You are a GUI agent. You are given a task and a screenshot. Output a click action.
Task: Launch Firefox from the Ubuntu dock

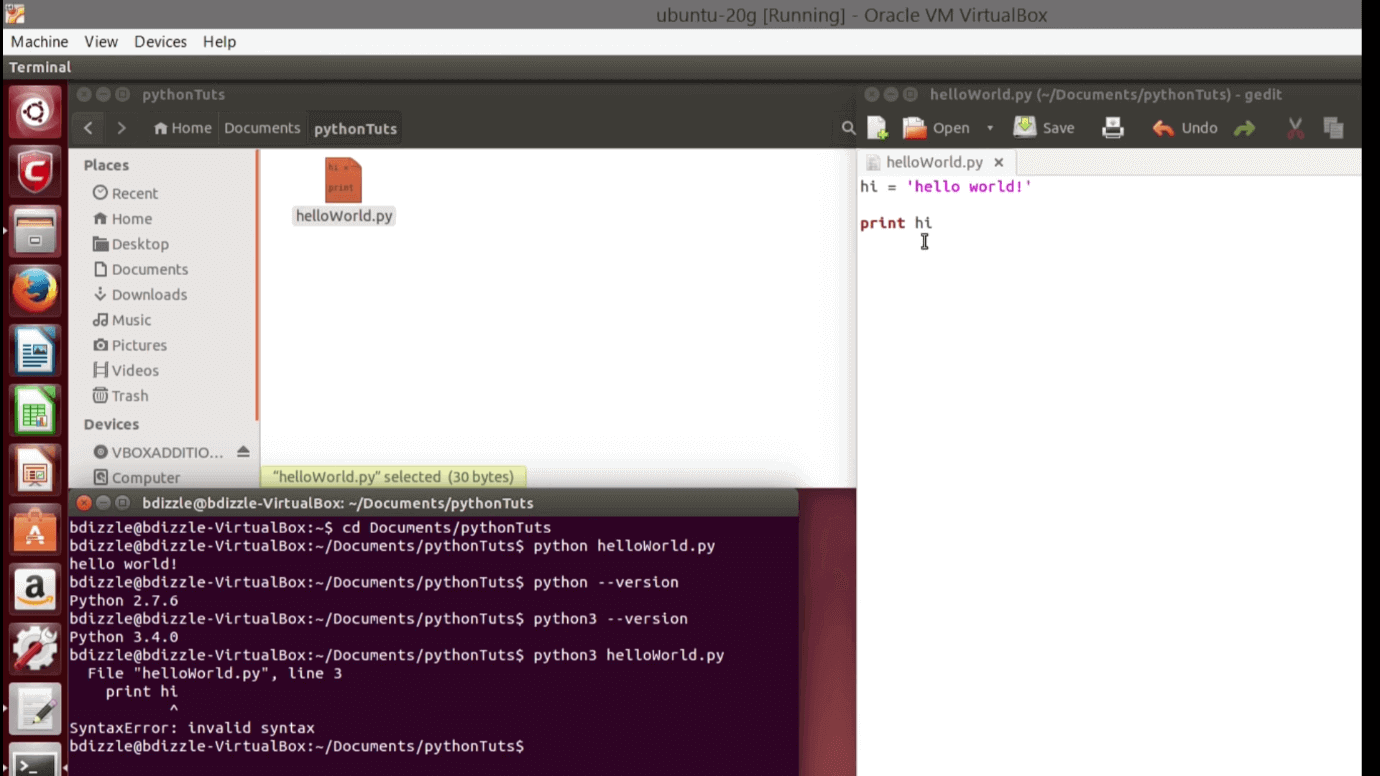[34, 290]
